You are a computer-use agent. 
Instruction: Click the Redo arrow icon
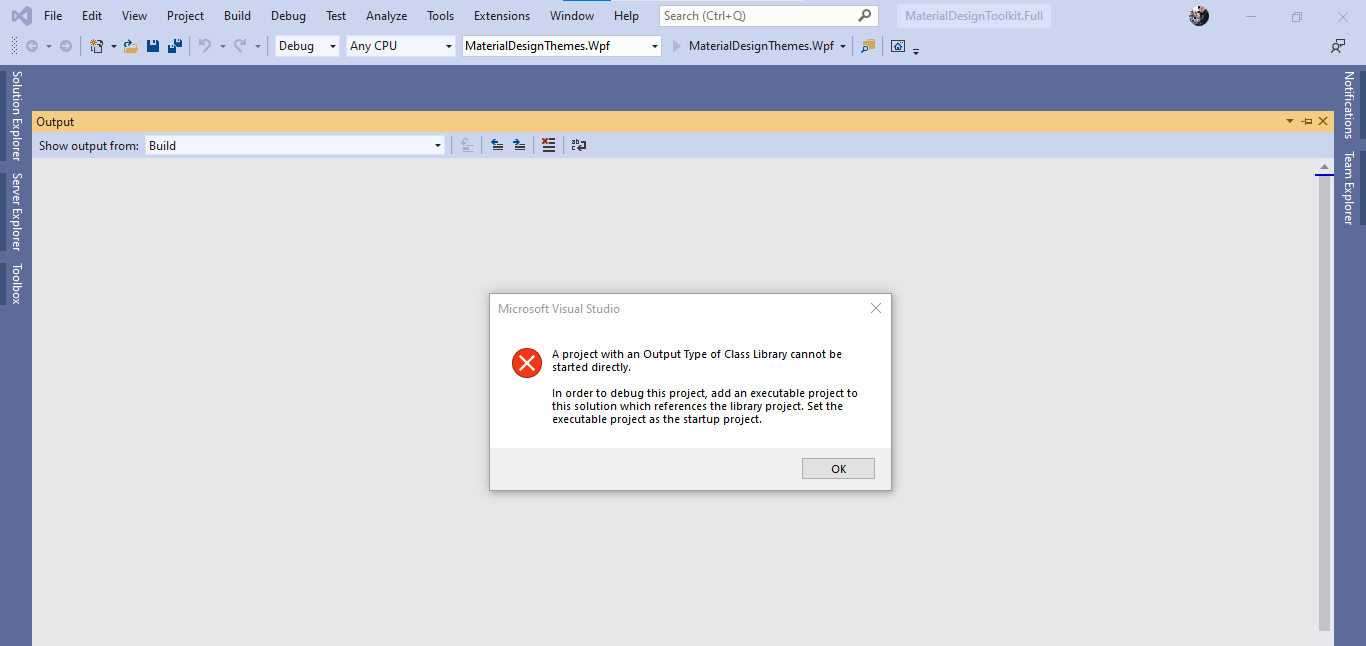coord(240,46)
